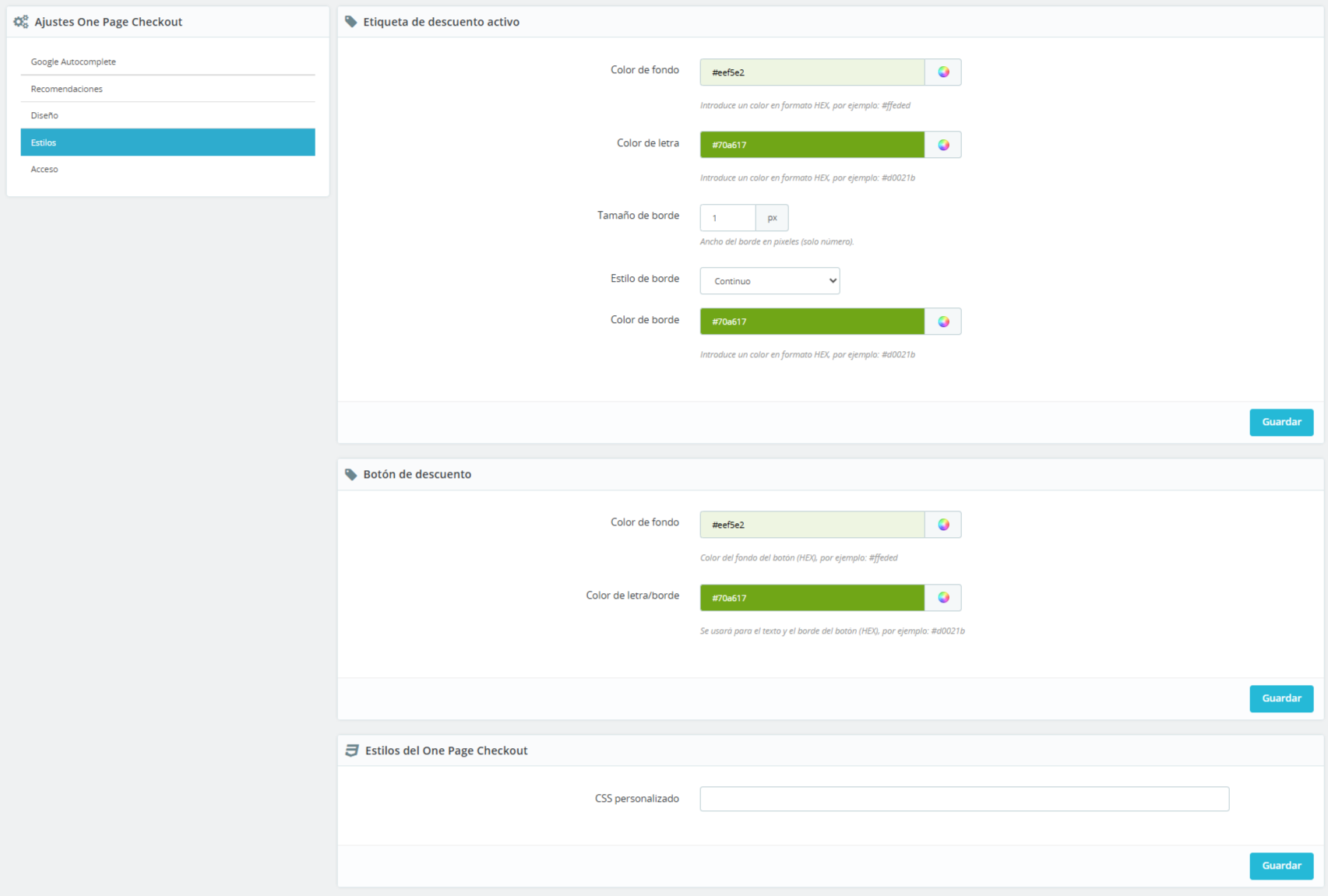Click the tag icon next to Etiqueta de descuento activo
The image size is (1328, 896).
[351, 22]
